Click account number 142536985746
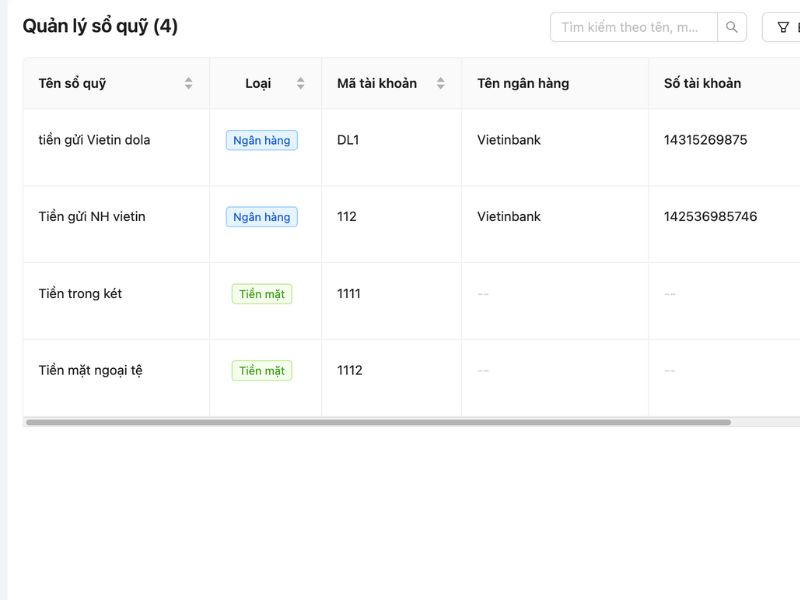 click(710, 217)
